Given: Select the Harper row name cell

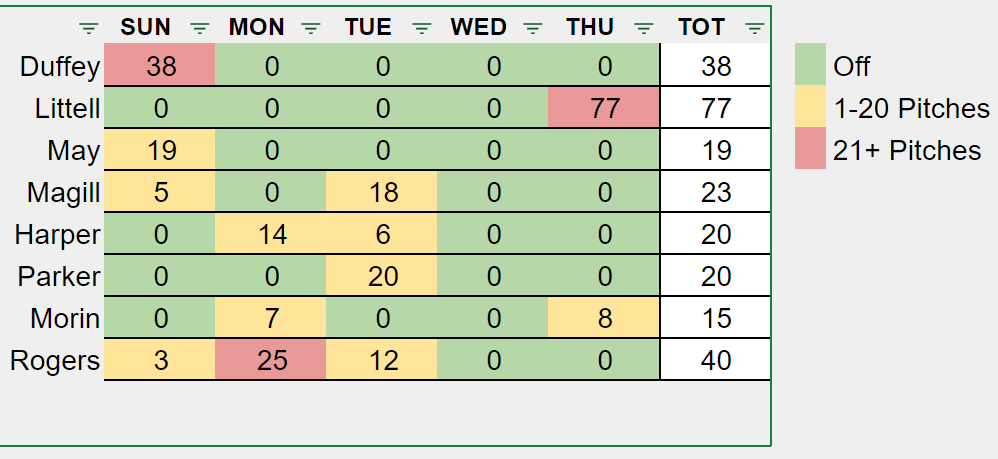Looking at the screenshot, I should click(58, 234).
